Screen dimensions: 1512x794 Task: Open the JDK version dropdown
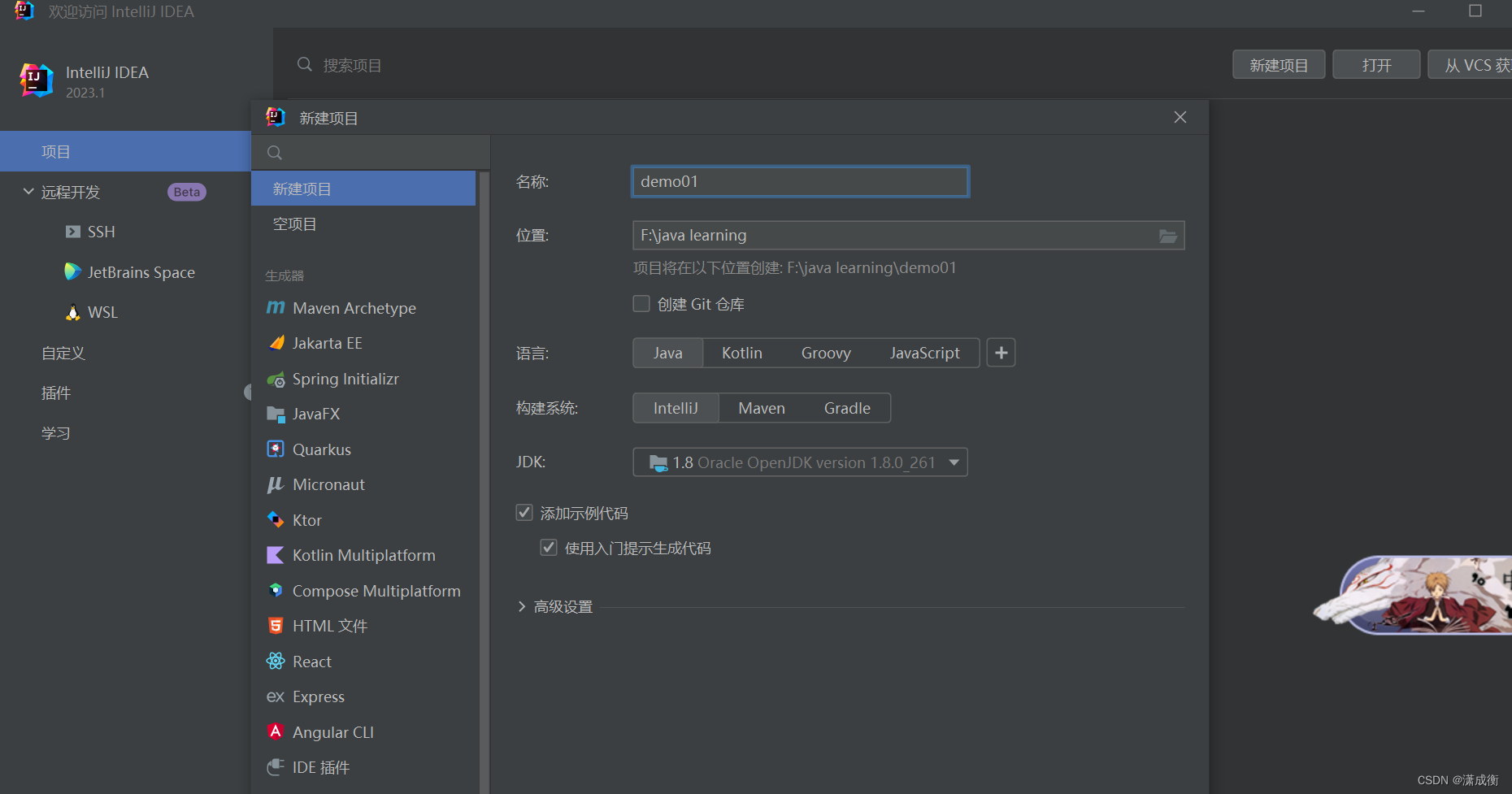801,462
